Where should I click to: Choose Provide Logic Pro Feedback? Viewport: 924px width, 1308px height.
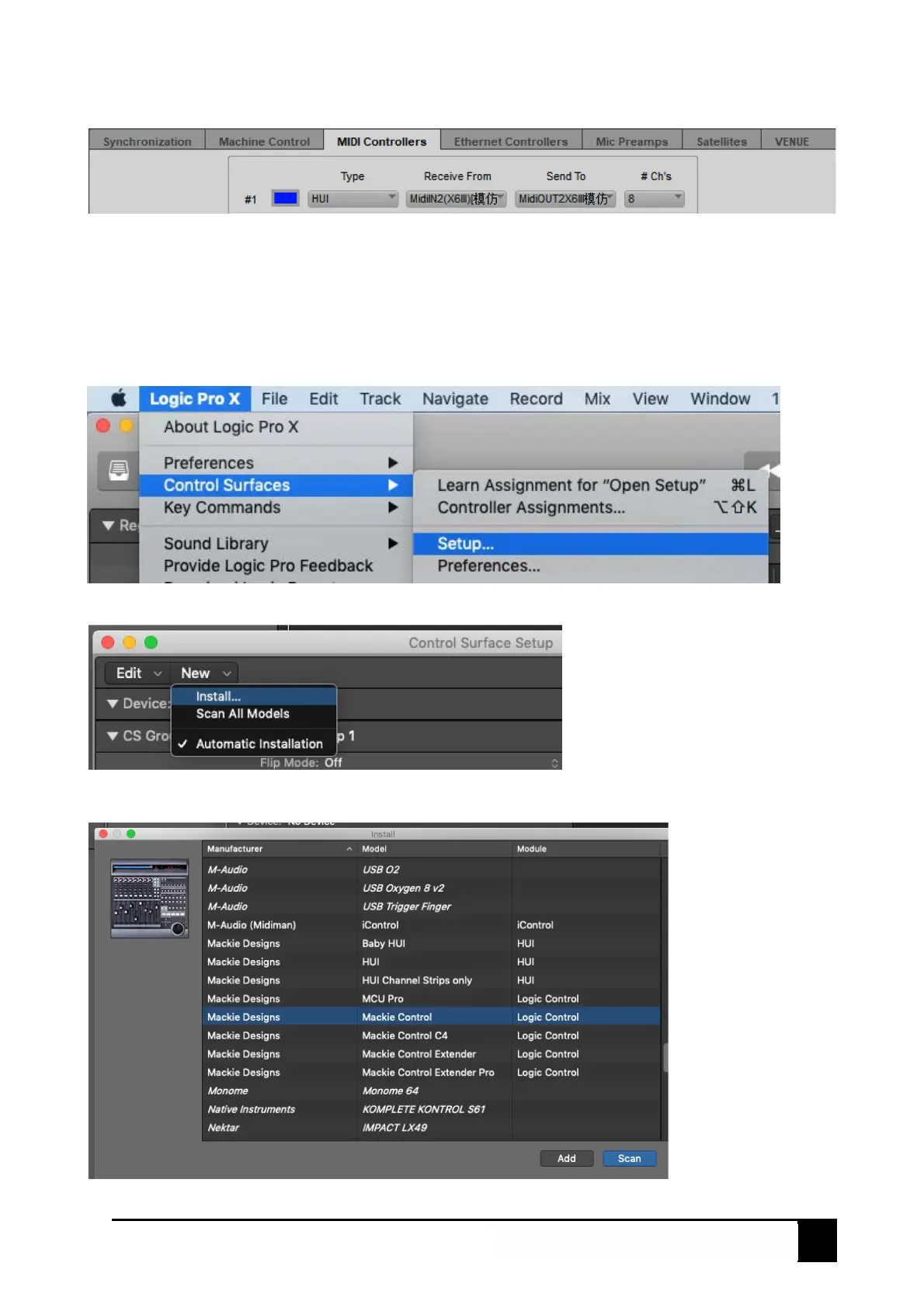click(276, 565)
